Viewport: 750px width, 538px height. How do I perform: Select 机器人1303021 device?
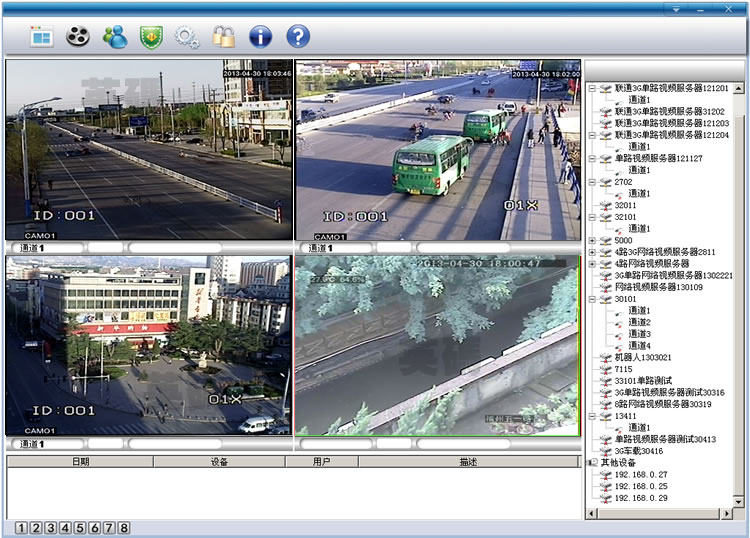pos(643,358)
